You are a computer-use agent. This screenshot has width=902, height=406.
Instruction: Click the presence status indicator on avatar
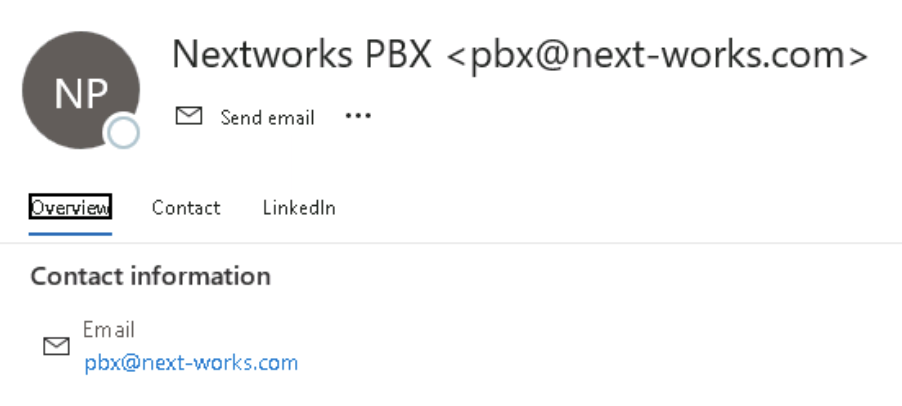123,132
